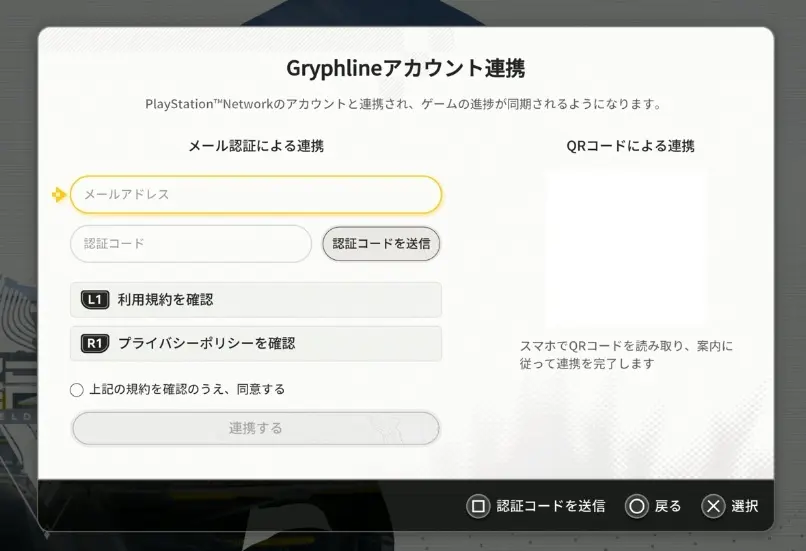
Task: Click the L1 button icon
Action: tap(94, 299)
